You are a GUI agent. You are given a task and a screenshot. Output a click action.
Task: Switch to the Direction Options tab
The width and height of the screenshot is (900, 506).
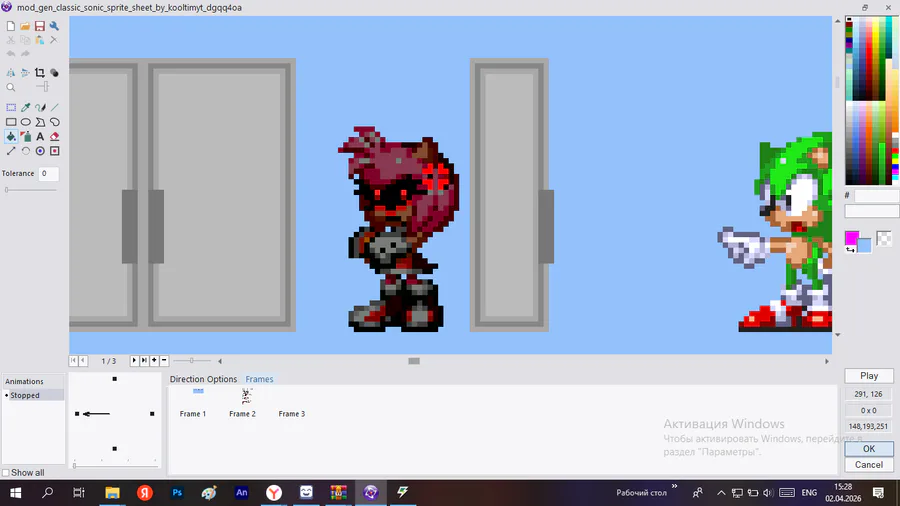tap(203, 379)
